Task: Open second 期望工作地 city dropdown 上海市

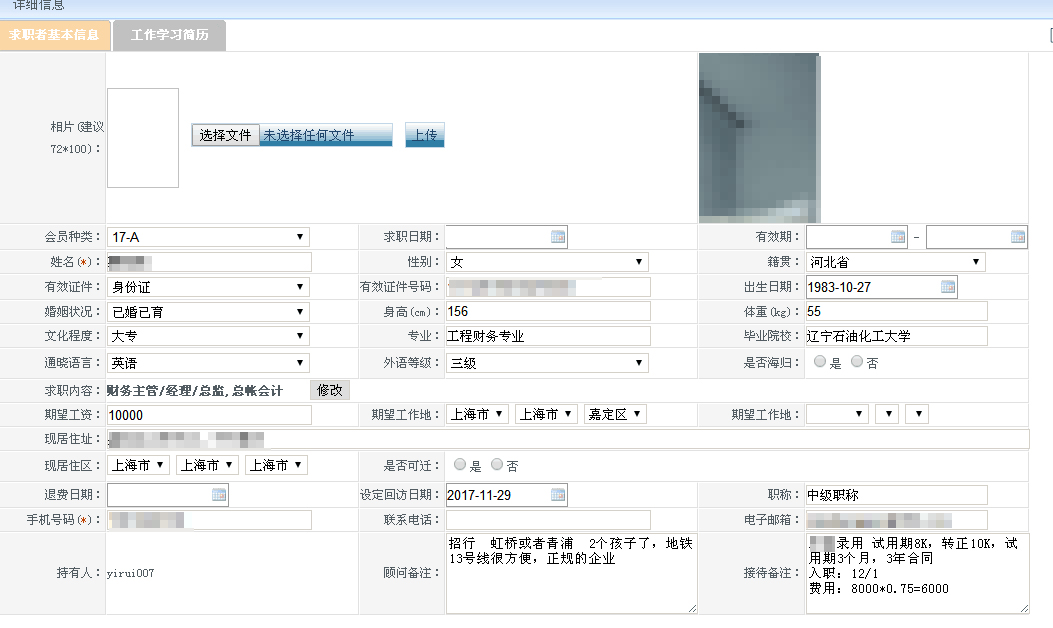Action: 546,414
